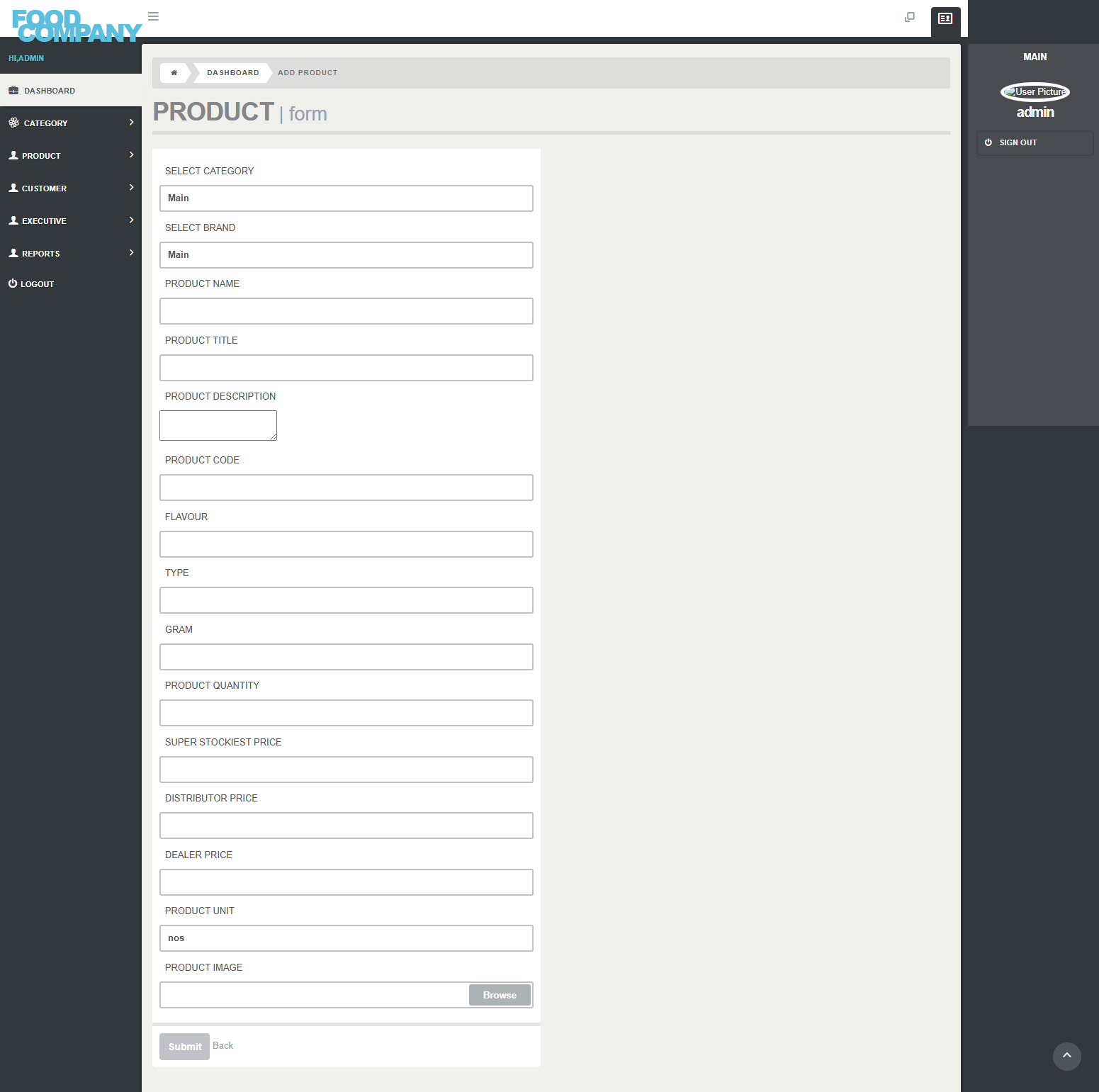Screen dimensions: 1099x1092
Task: Click the hamburger menu icon in header
Action: [153, 16]
